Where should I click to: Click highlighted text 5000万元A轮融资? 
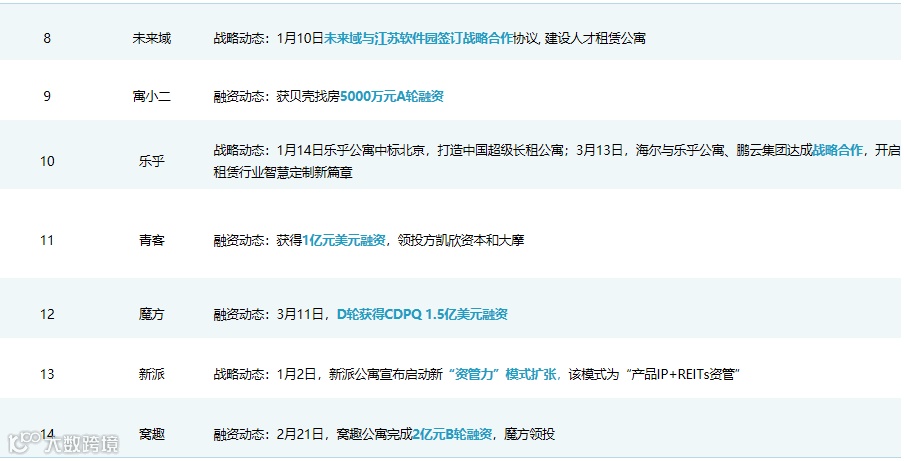point(392,96)
